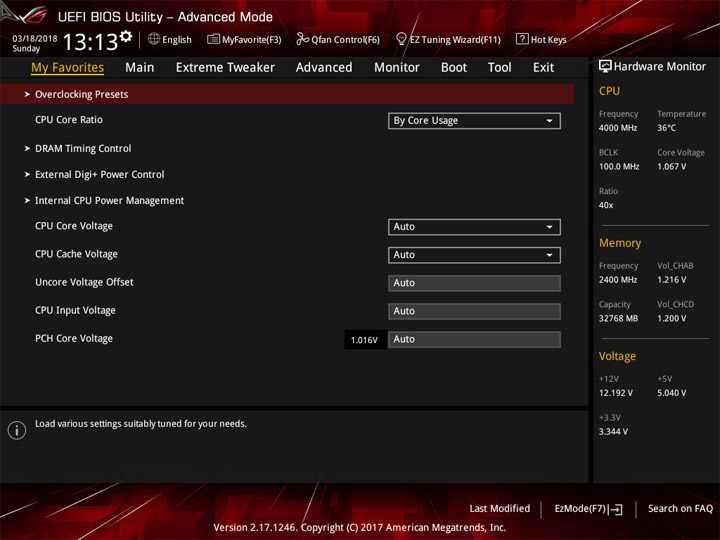This screenshot has width=720, height=540.
Task: Open the CPU Core Ratio dropdown
Action: coord(474,121)
